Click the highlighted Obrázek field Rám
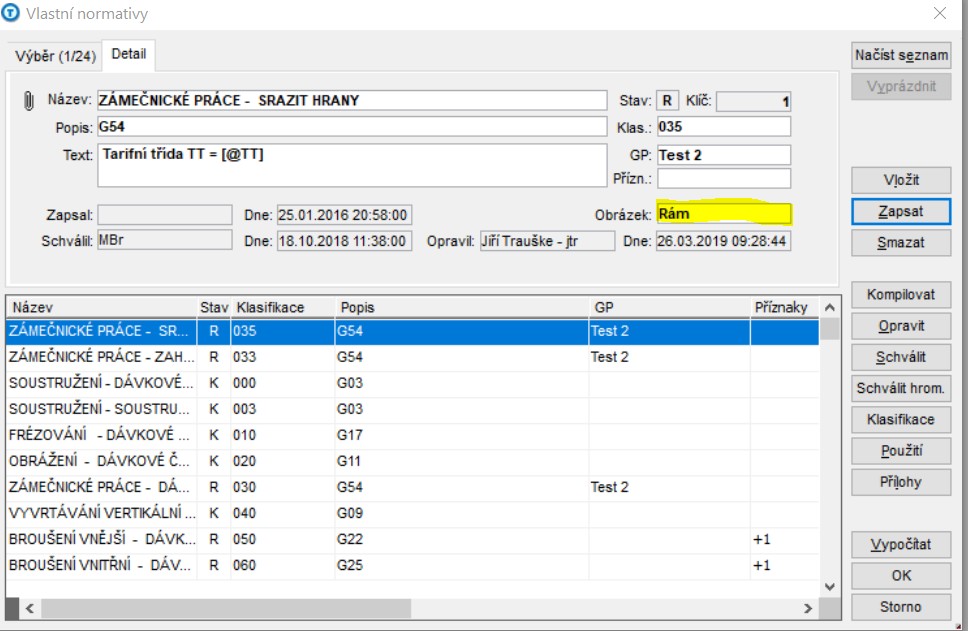 (x=724, y=214)
